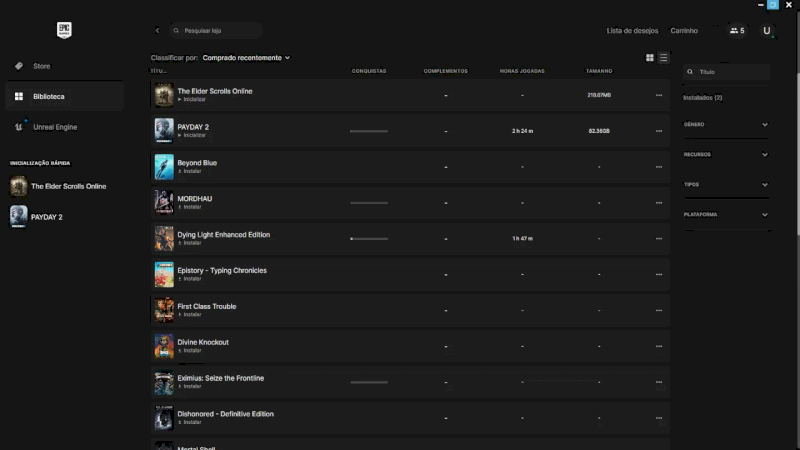Screen dimensions: 800x450
Task: Expand the Gênero filter
Action: [x=726, y=124]
